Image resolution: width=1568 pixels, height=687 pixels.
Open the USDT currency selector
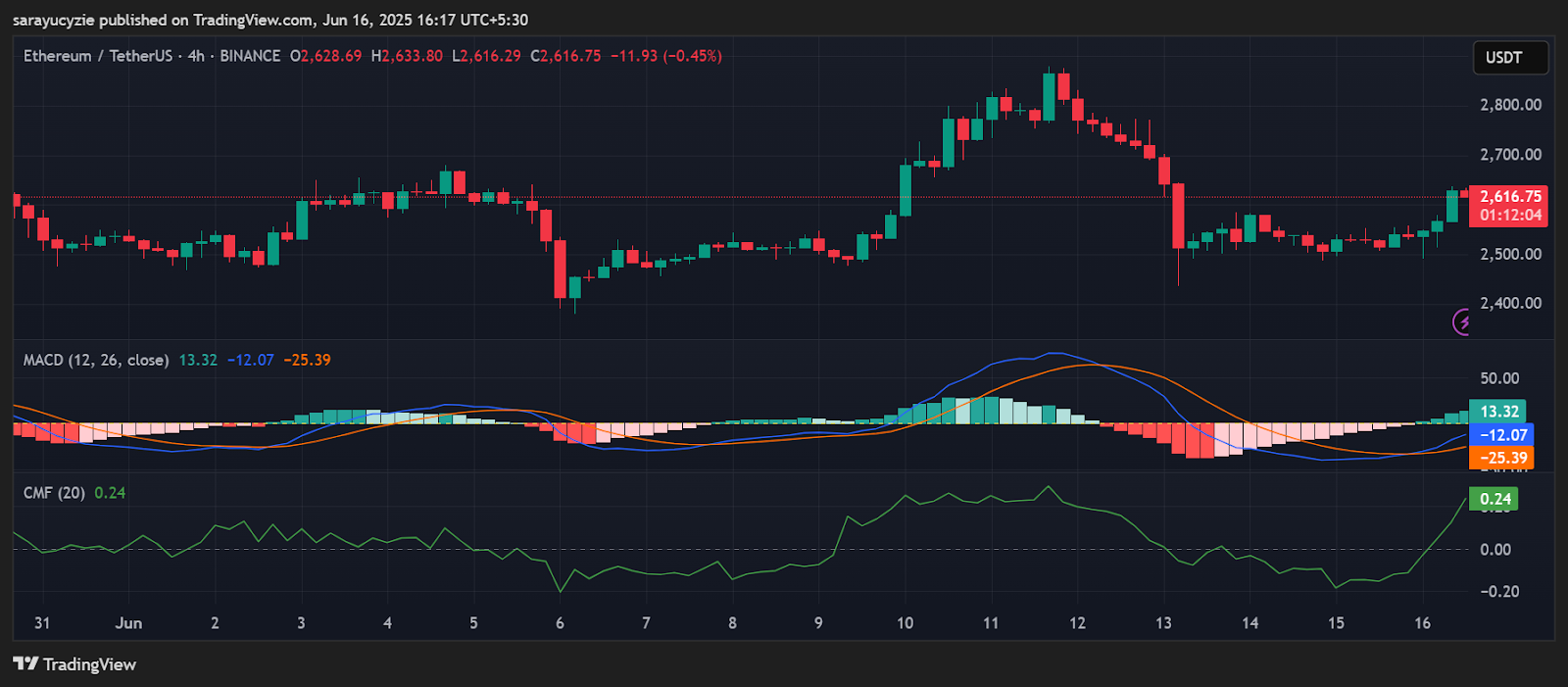(x=1509, y=58)
